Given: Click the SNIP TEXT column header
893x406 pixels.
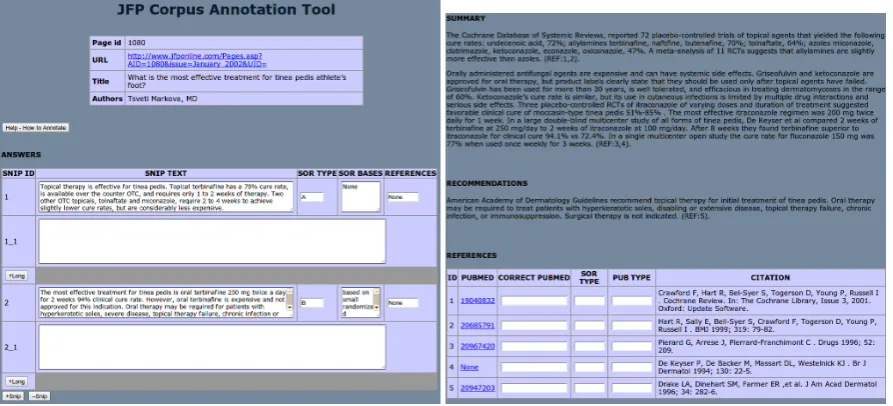Looking at the screenshot, I should [x=166, y=173].
